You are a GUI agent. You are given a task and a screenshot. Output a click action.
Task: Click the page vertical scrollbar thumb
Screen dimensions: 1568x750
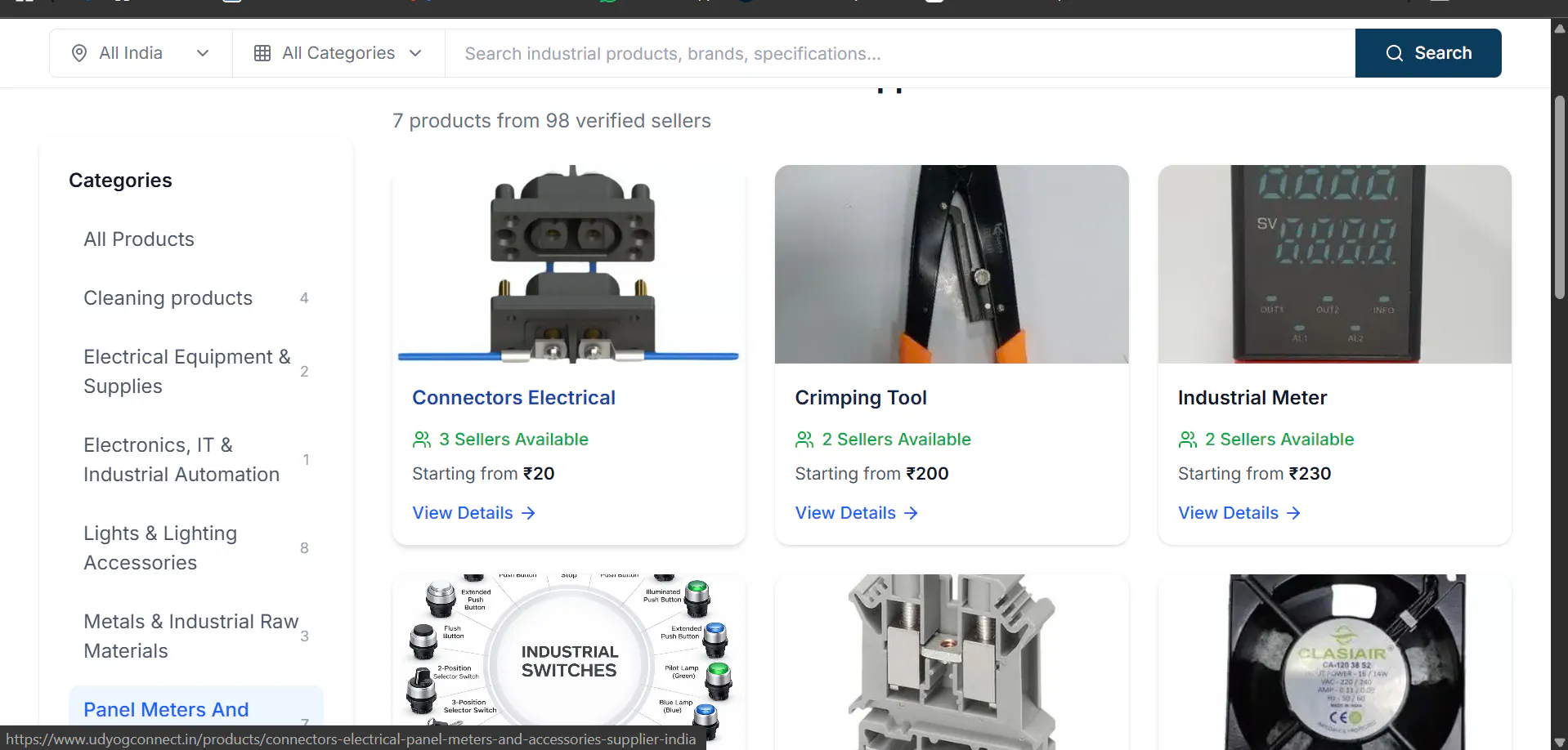click(x=1560, y=198)
